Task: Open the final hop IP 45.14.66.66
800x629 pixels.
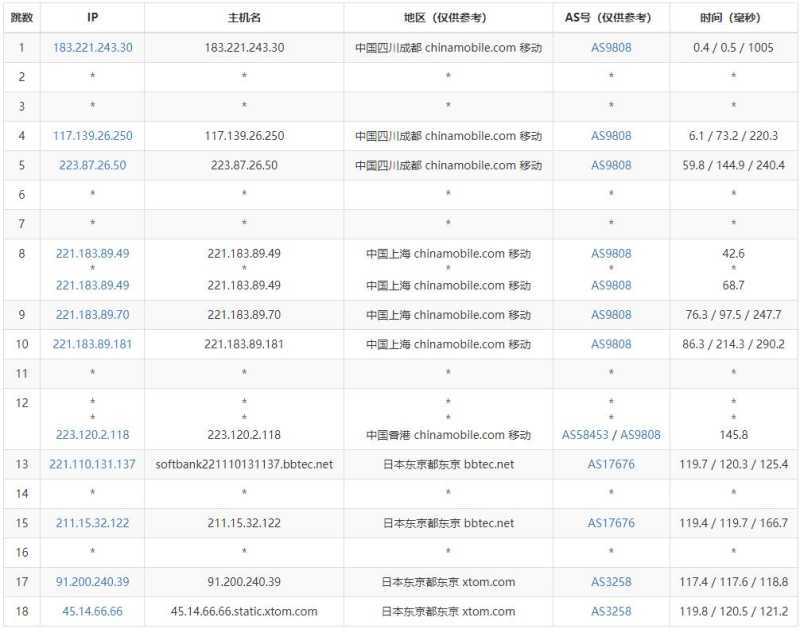Action: [91, 611]
